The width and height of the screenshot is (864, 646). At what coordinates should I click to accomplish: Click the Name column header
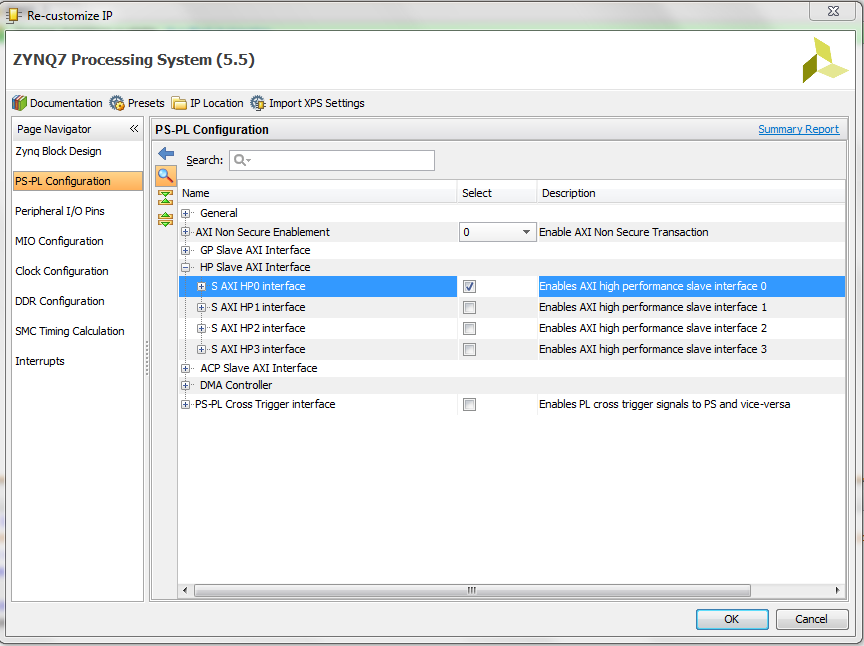317,193
